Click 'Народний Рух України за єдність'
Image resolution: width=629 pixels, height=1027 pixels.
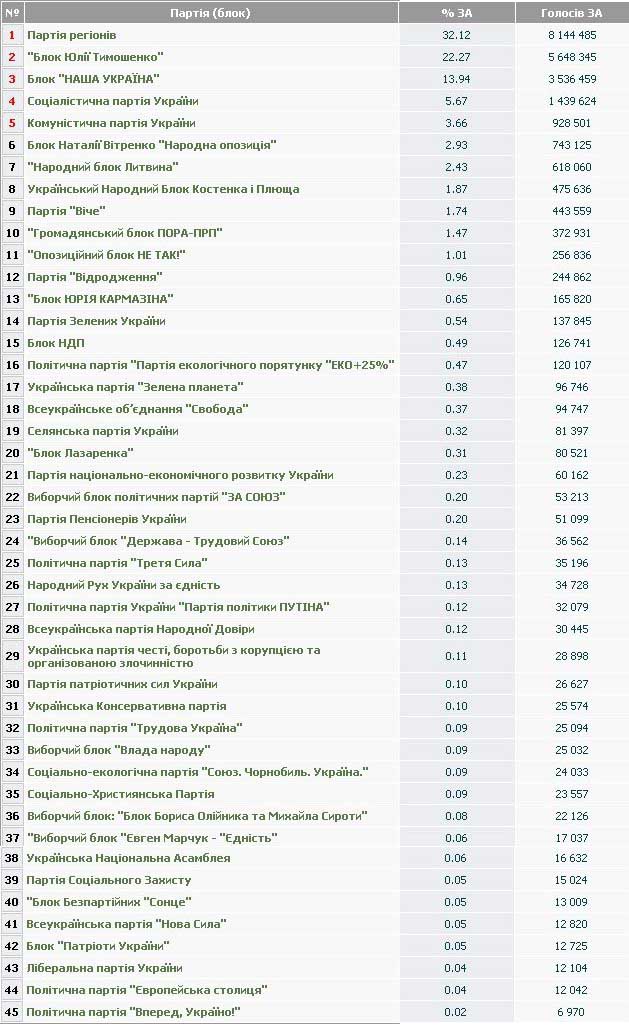pos(123,585)
